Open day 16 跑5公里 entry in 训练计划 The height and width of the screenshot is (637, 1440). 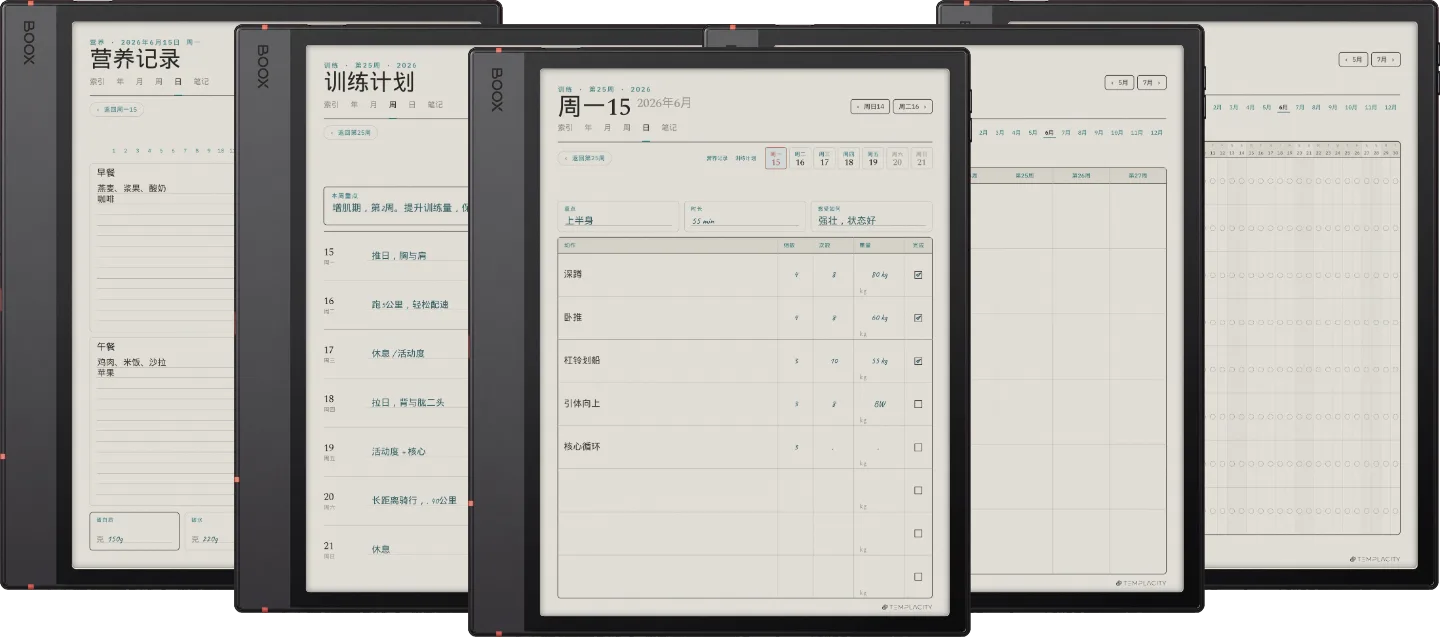396,304
